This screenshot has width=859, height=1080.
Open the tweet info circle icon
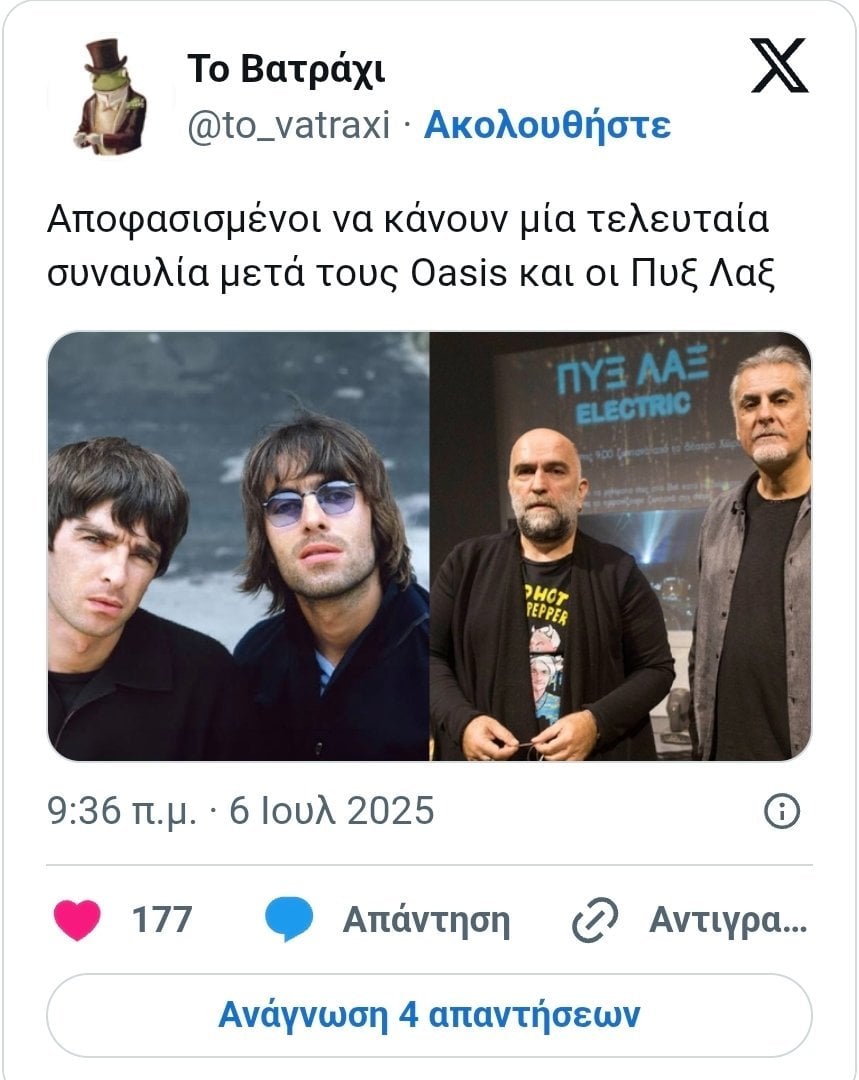point(782,811)
